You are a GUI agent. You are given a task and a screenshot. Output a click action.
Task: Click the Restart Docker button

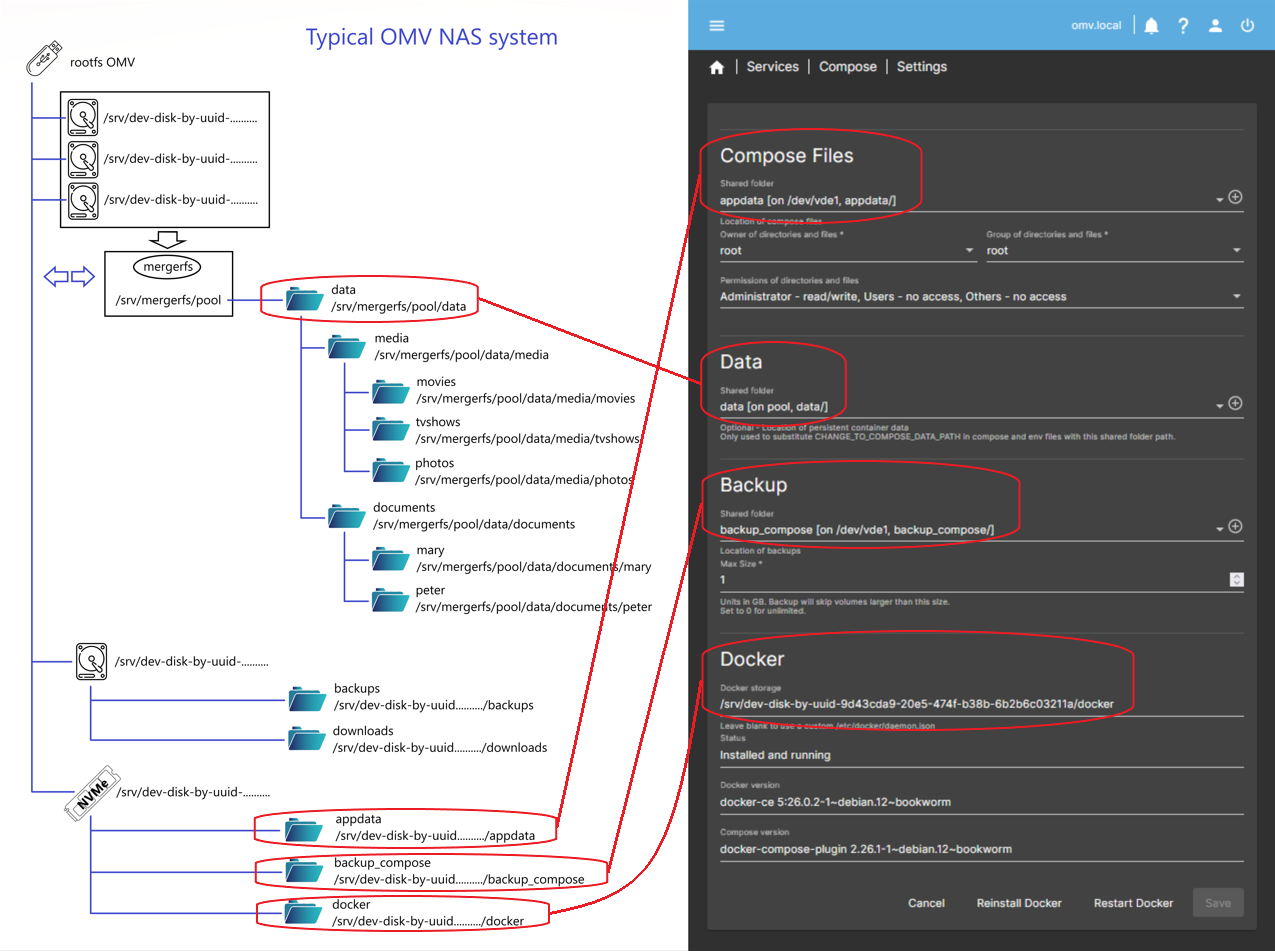click(x=1133, y=903)
